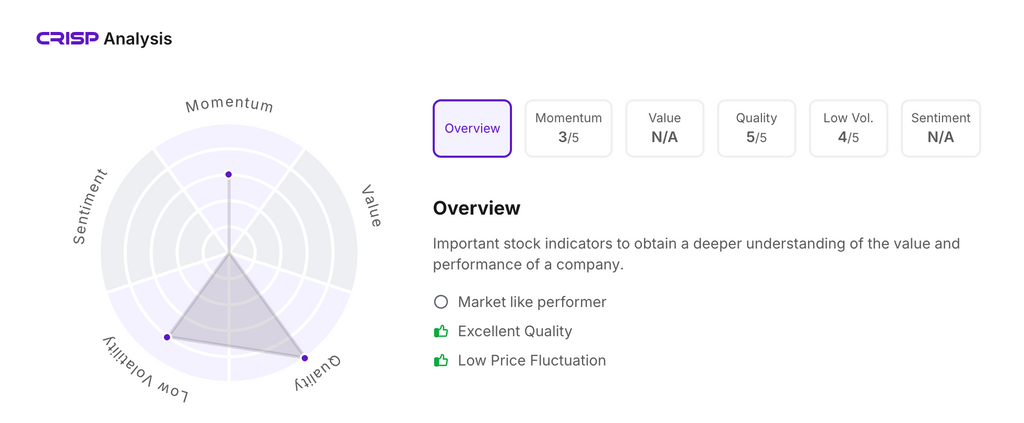Click the Sentiment axis label on the radar
Viewport: 1024px width, 423px height.
[x=90, y=206]
